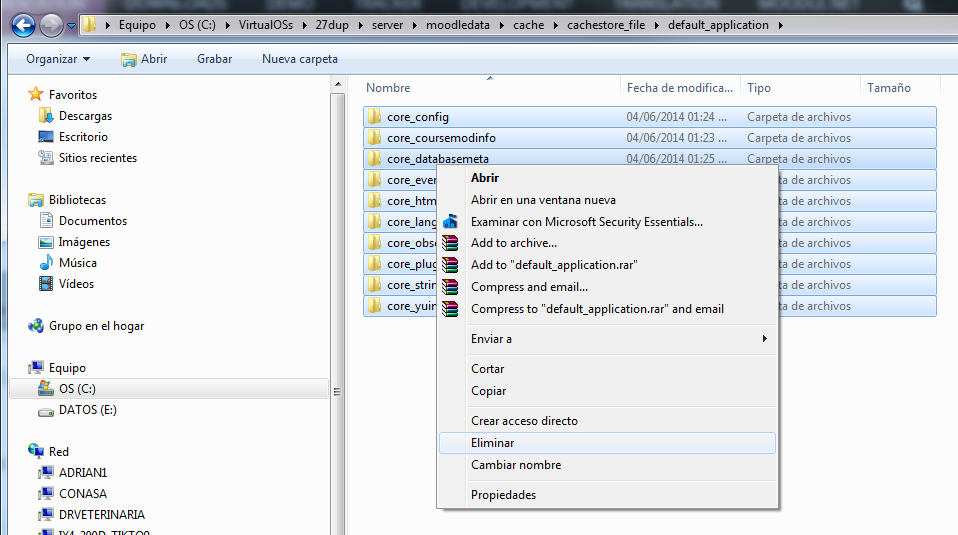Click the DATOS (E:) drive icon

click(46, 410)
